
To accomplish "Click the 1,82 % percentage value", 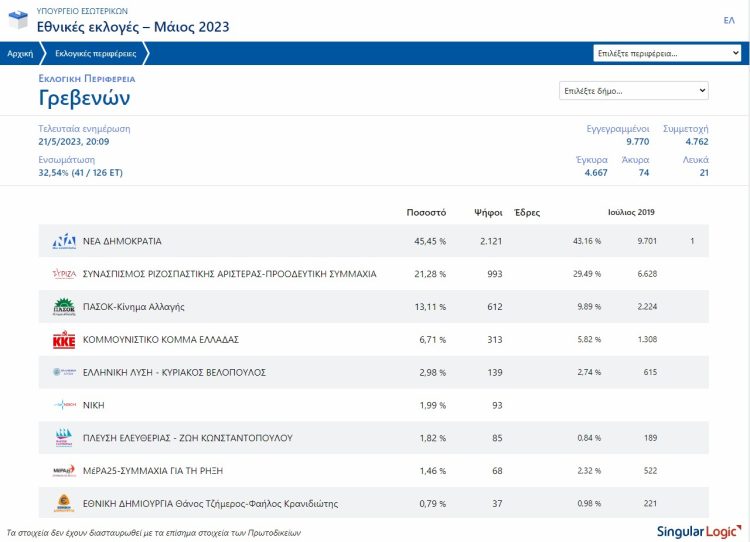I will 432,438.
